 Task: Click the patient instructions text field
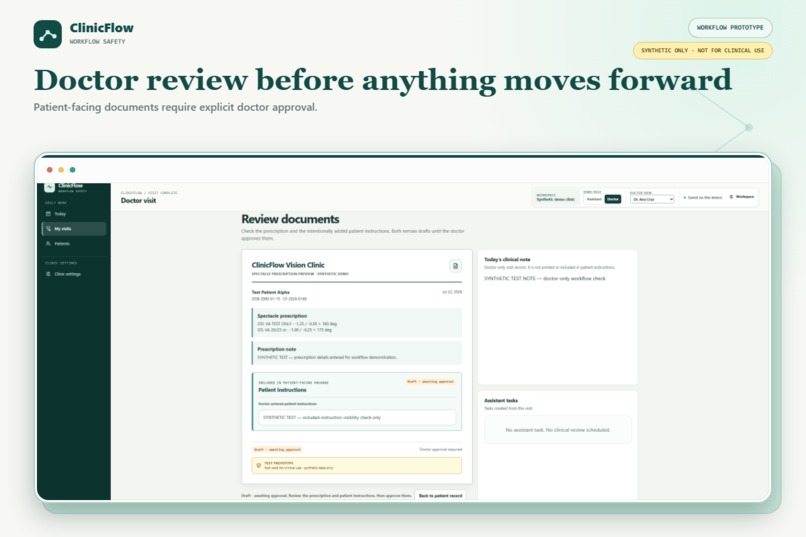coord(357,417)
